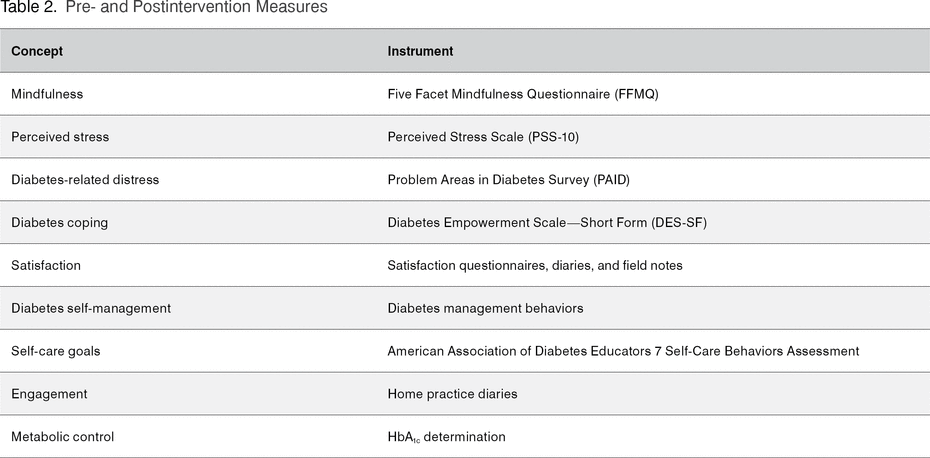
Task: Select the "Self-care goals" concept cell
Action: coord(56,352)
